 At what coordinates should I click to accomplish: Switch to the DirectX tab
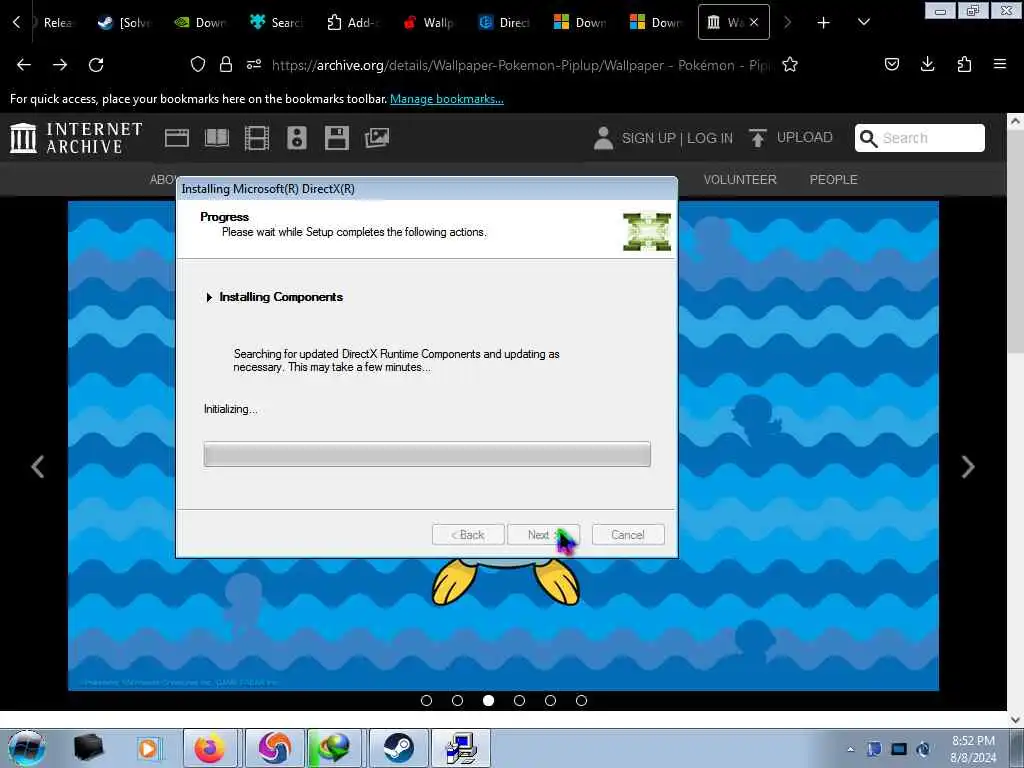(x=505, y=22)
